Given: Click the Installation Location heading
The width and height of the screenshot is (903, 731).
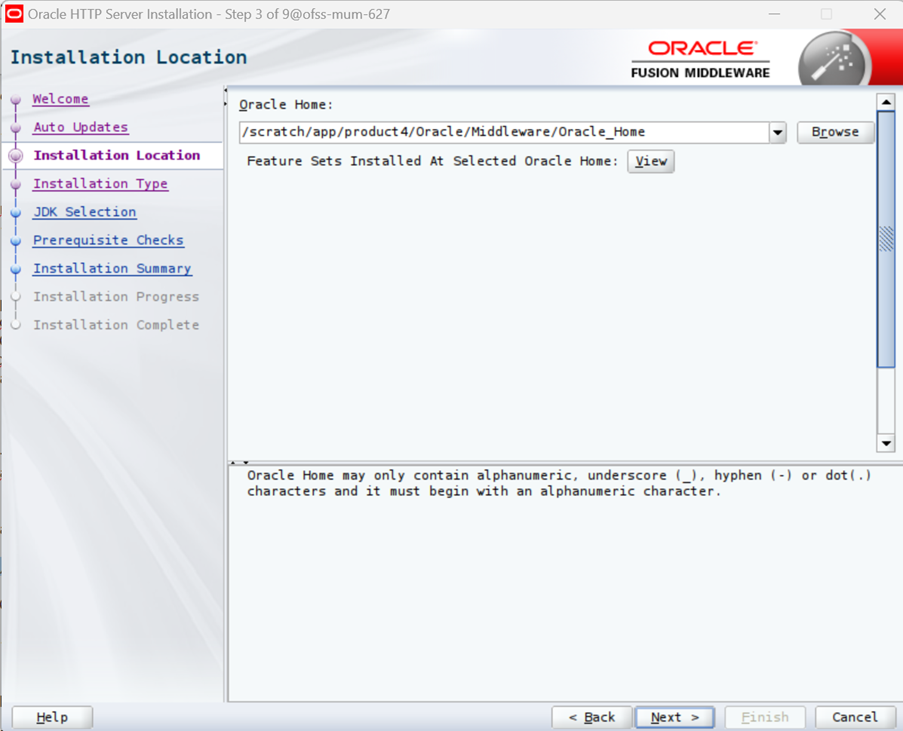Looking at the screenshot, I should [x=128, y=58].
